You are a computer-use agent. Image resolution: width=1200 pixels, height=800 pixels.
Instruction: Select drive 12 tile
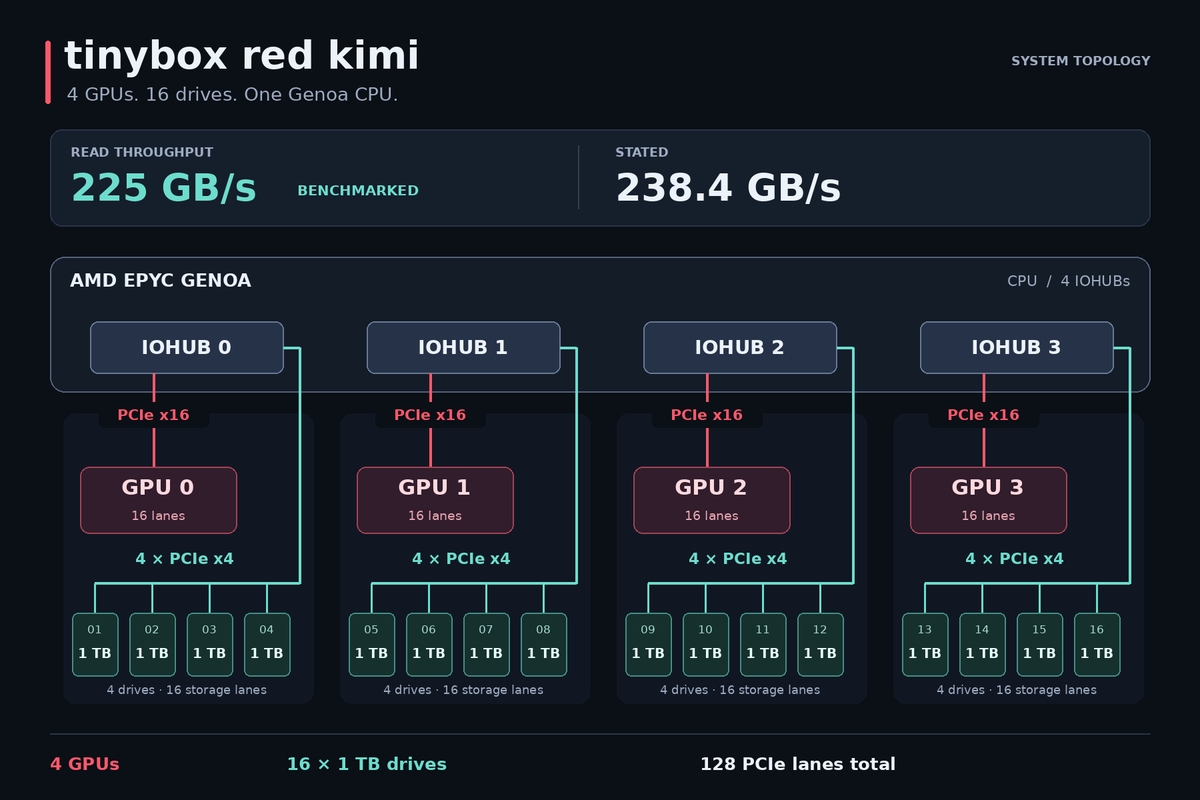(820, 644)
